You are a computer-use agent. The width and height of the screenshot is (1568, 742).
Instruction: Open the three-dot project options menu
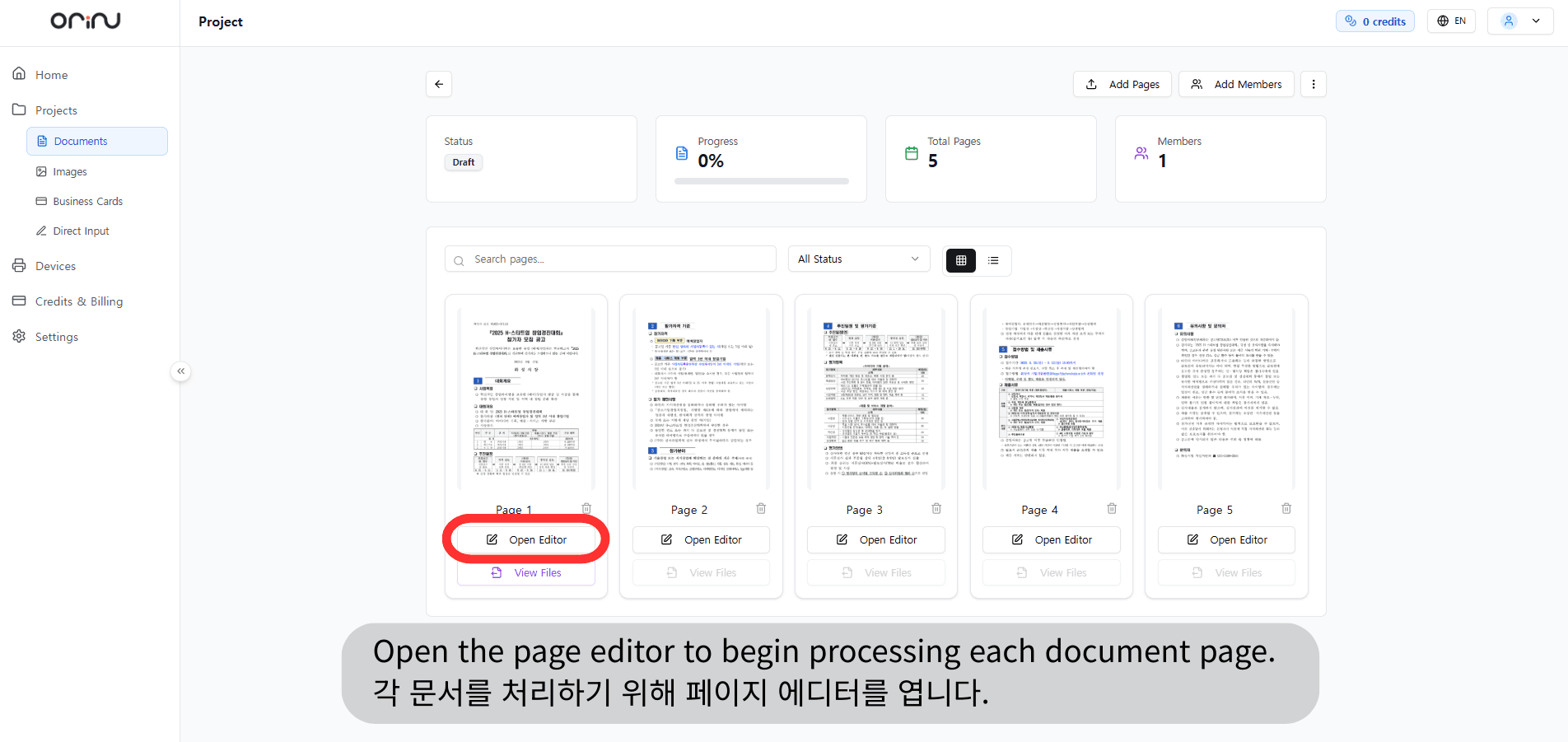pos(1314,83)
